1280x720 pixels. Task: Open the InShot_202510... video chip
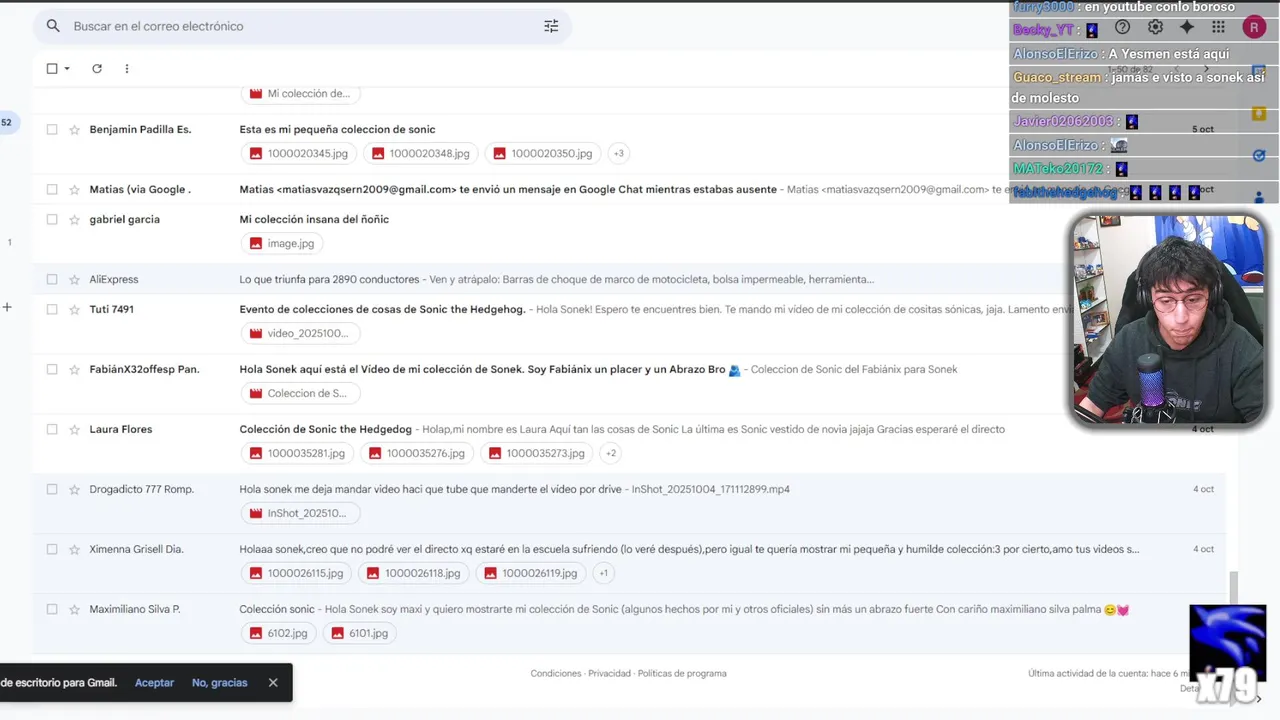point(300,513)
